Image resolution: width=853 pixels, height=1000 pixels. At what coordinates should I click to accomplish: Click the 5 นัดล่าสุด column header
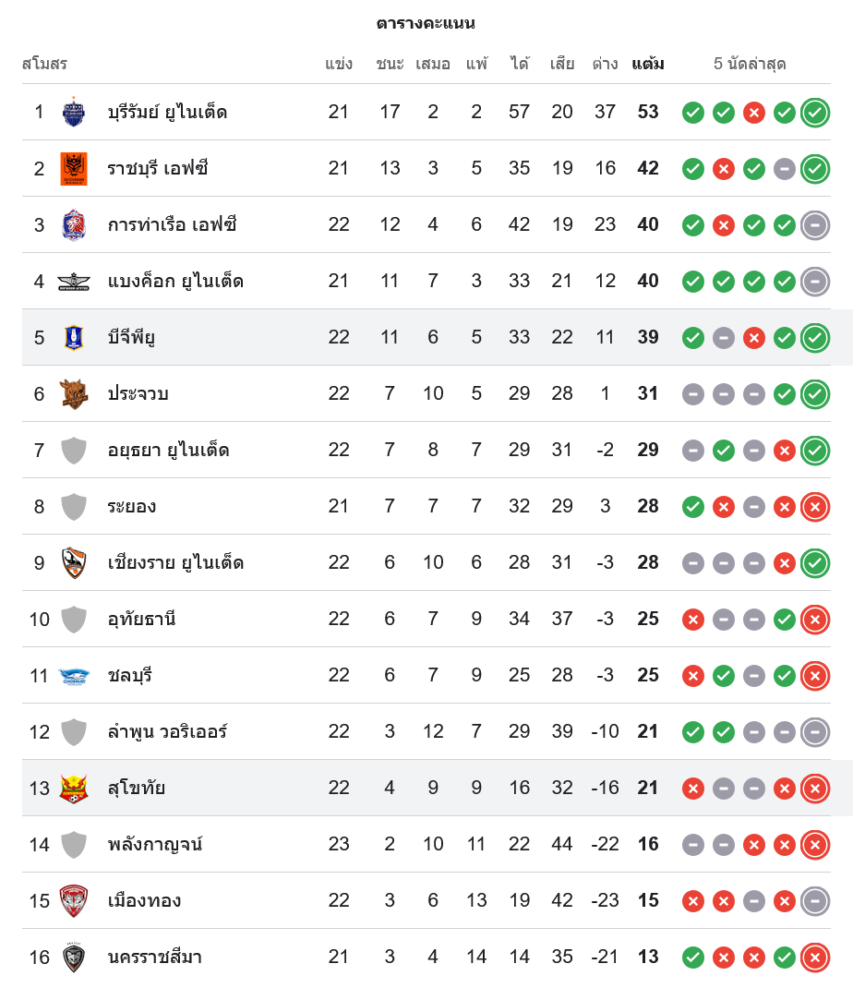pos(749,64)
